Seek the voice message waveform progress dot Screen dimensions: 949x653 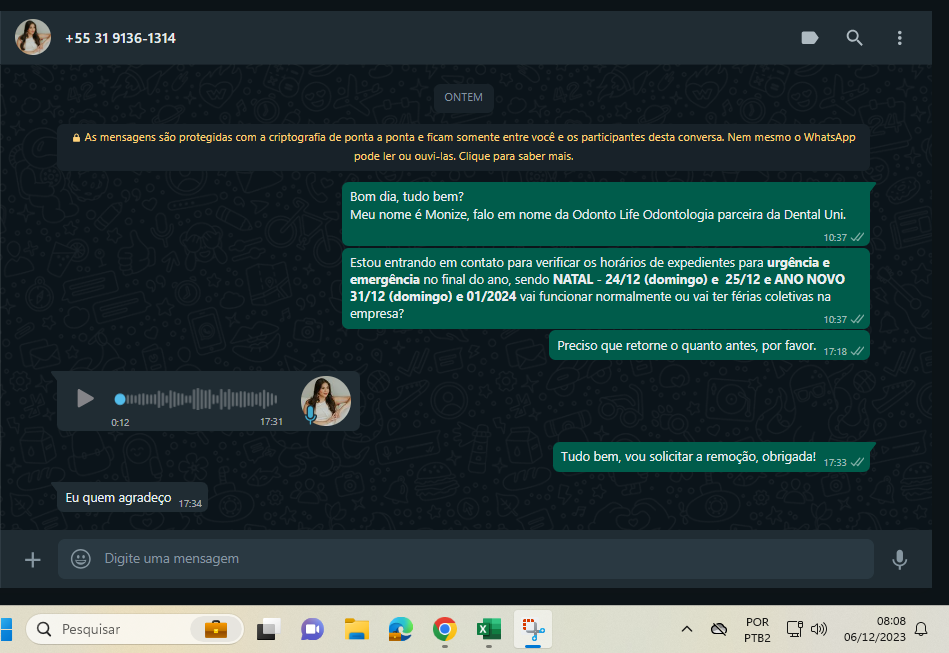(x=120, y=399)
